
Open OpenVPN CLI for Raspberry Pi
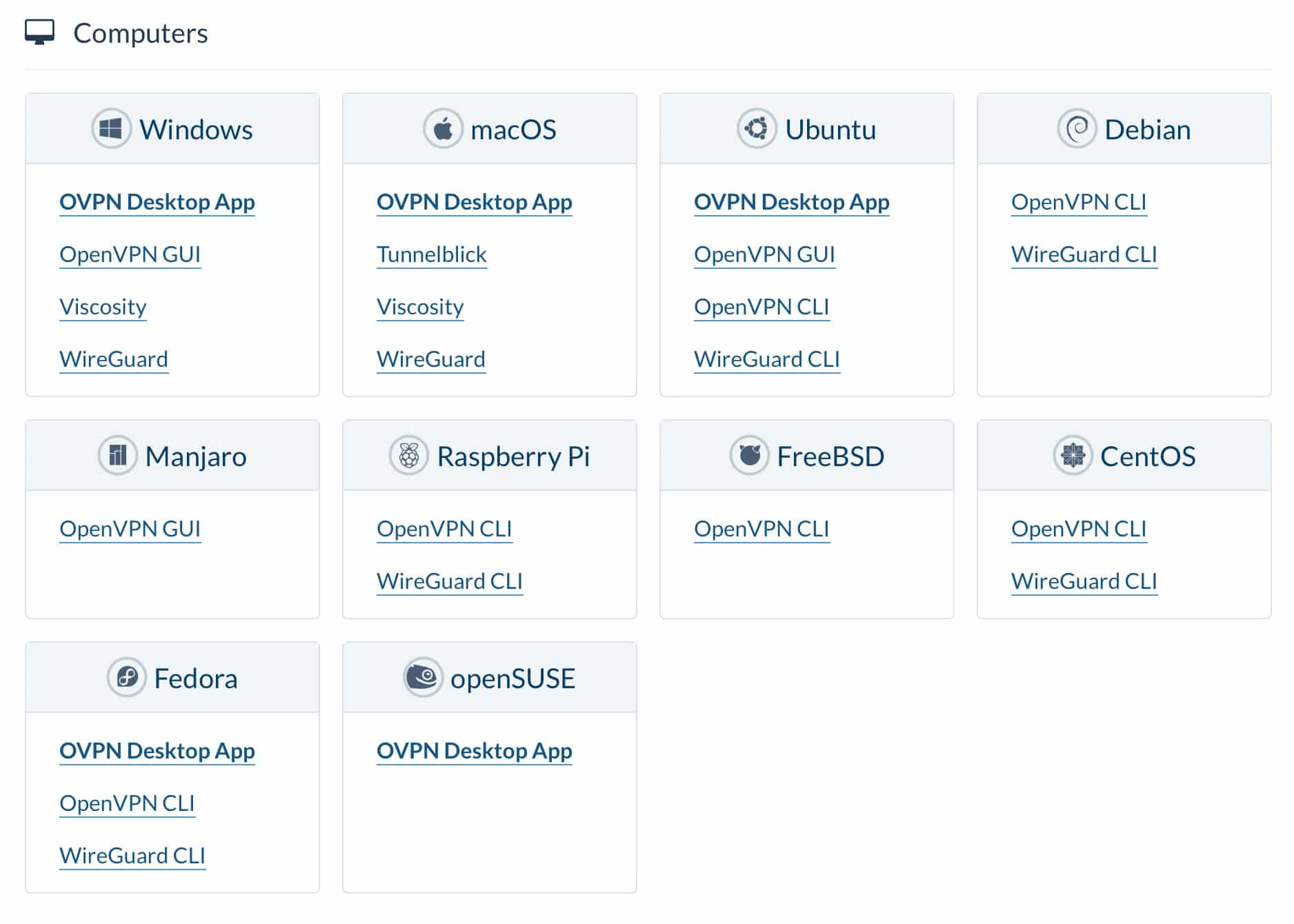click(444, 529)
